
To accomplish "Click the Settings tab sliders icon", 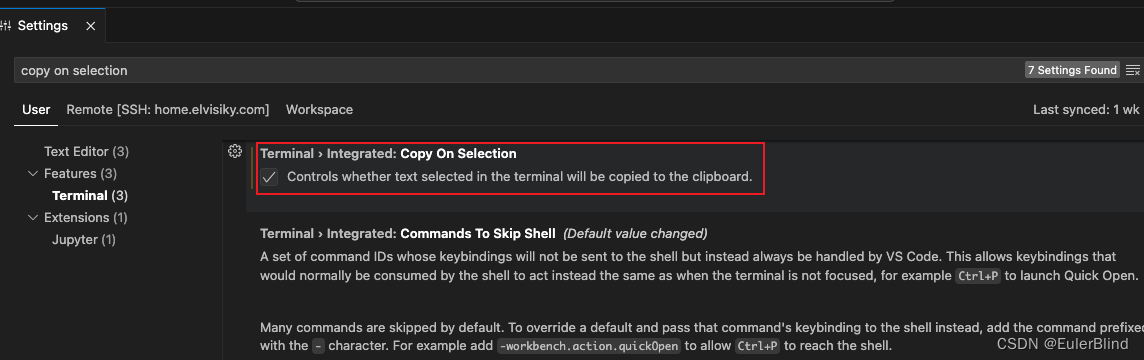I will (x=6, y=26).
